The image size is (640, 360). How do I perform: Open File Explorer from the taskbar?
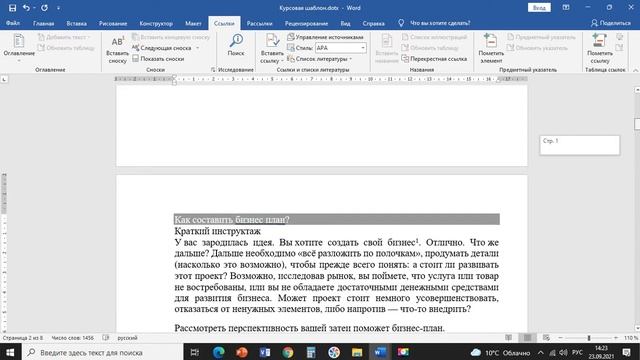point(357,352)
